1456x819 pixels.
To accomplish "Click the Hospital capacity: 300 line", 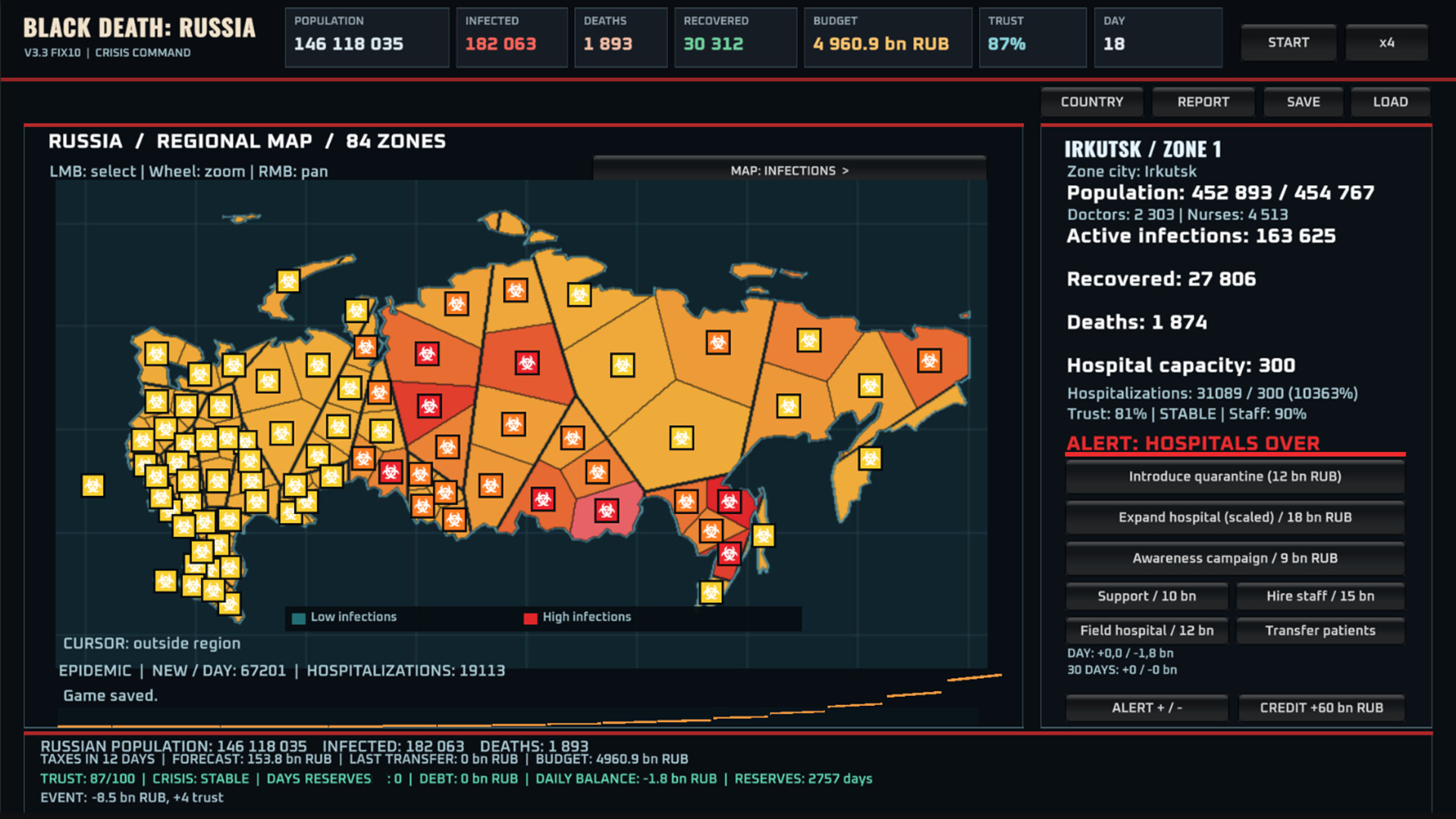I will point(1181,366).
